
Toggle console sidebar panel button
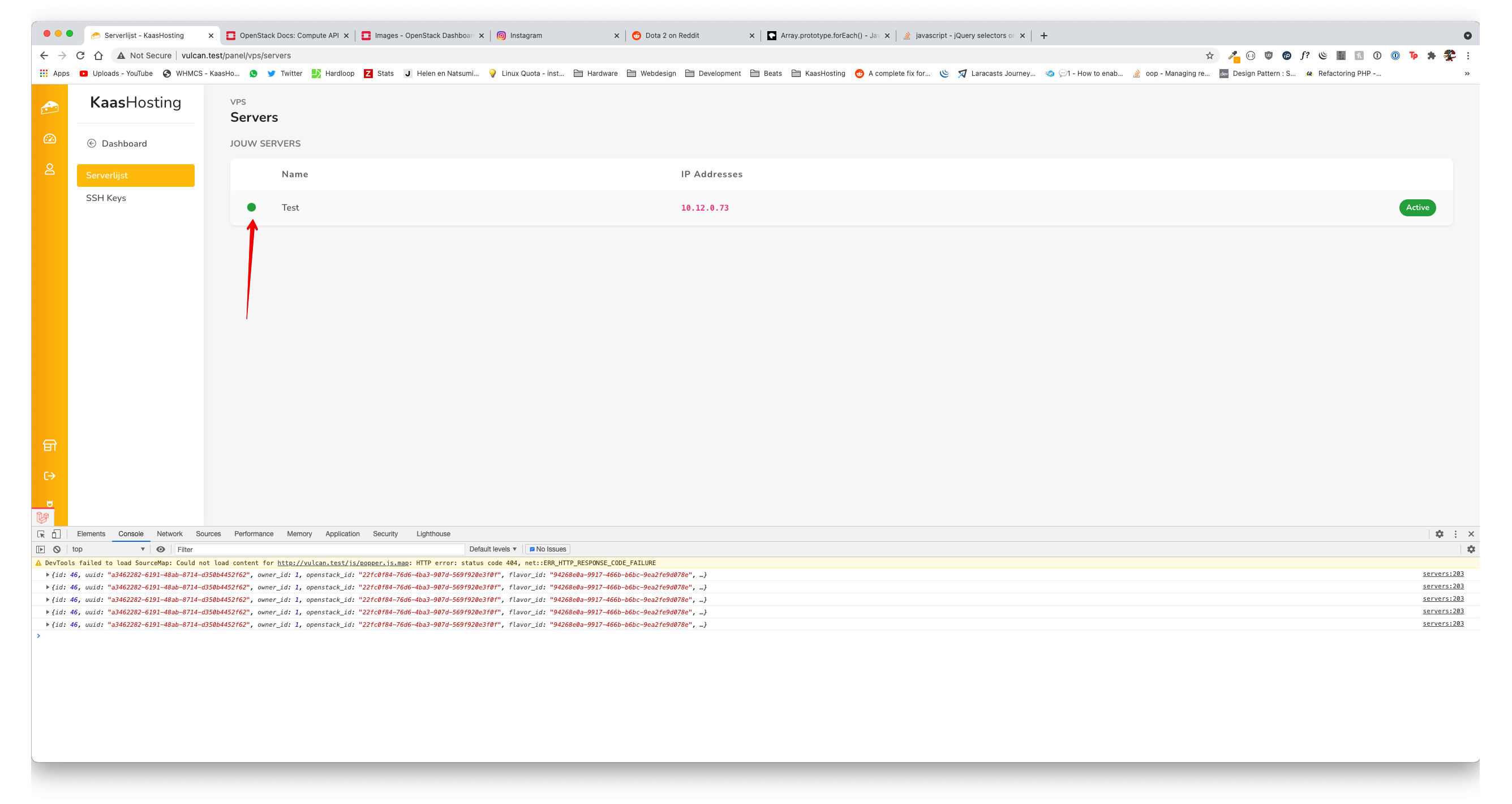tap(41, 549)
